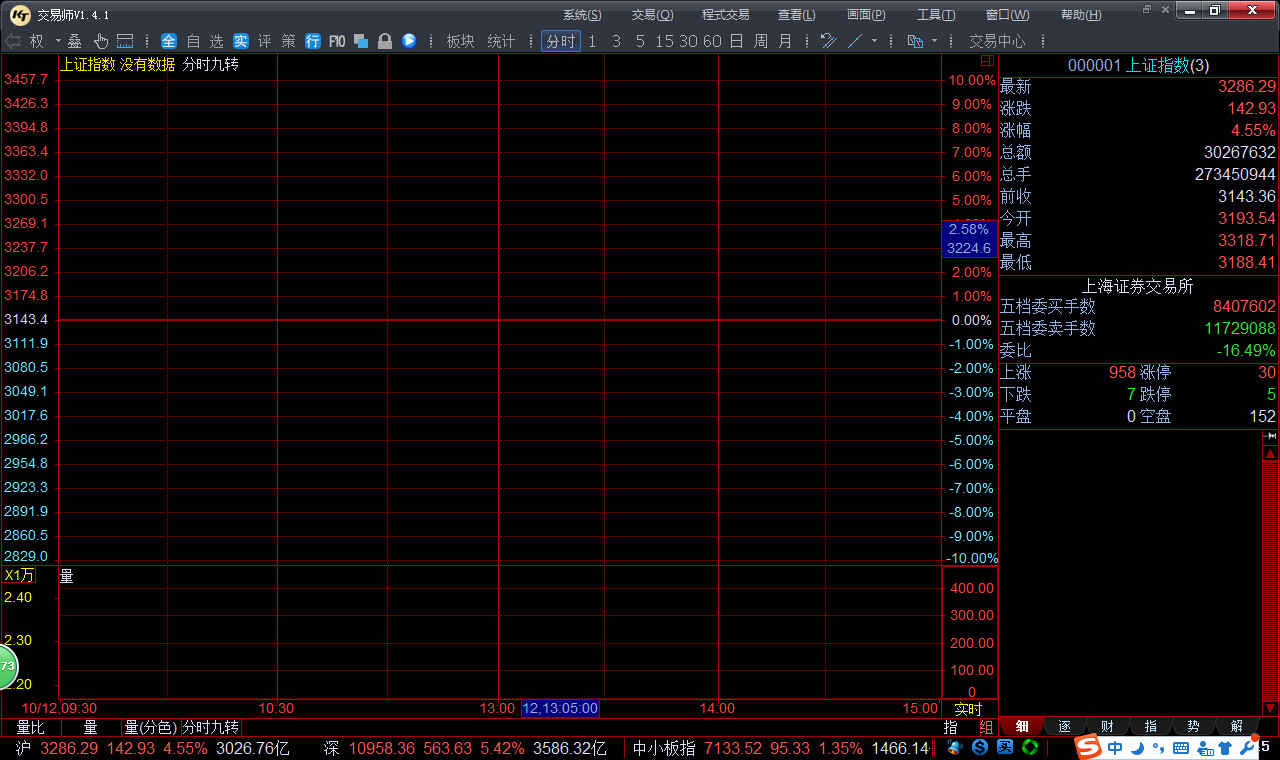Click the overlapping windows icon
The image size is (1280, 760).
[361, 41]
